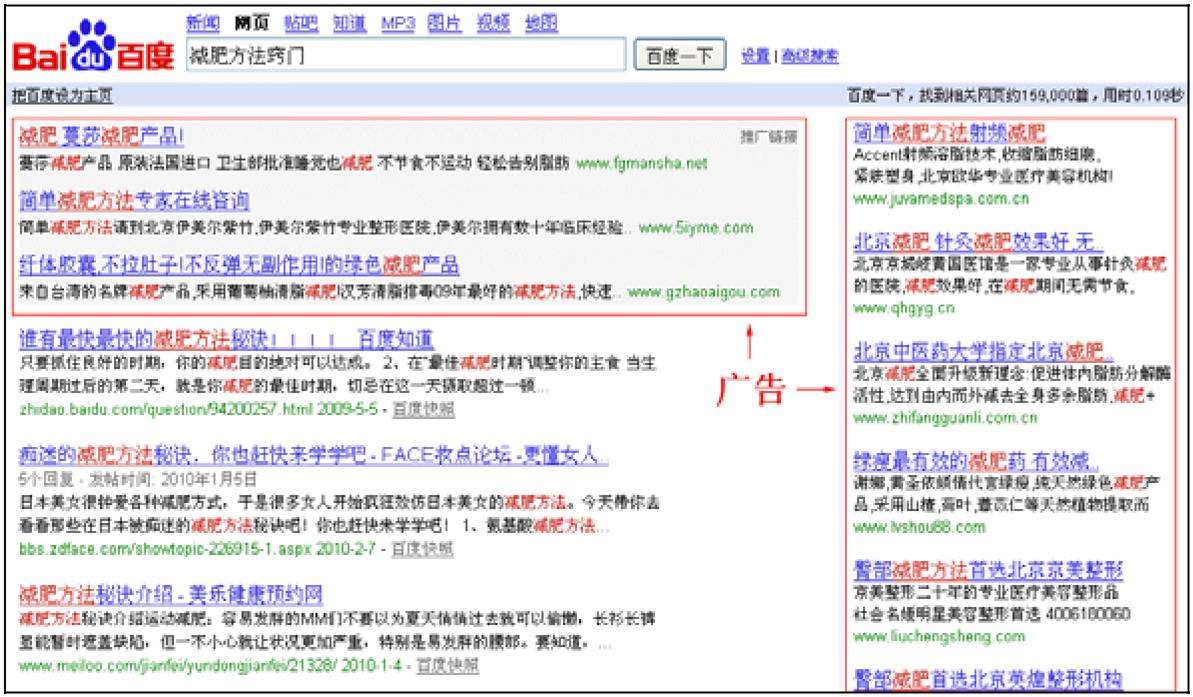Open the 知道 search category

tap(349, 24)
